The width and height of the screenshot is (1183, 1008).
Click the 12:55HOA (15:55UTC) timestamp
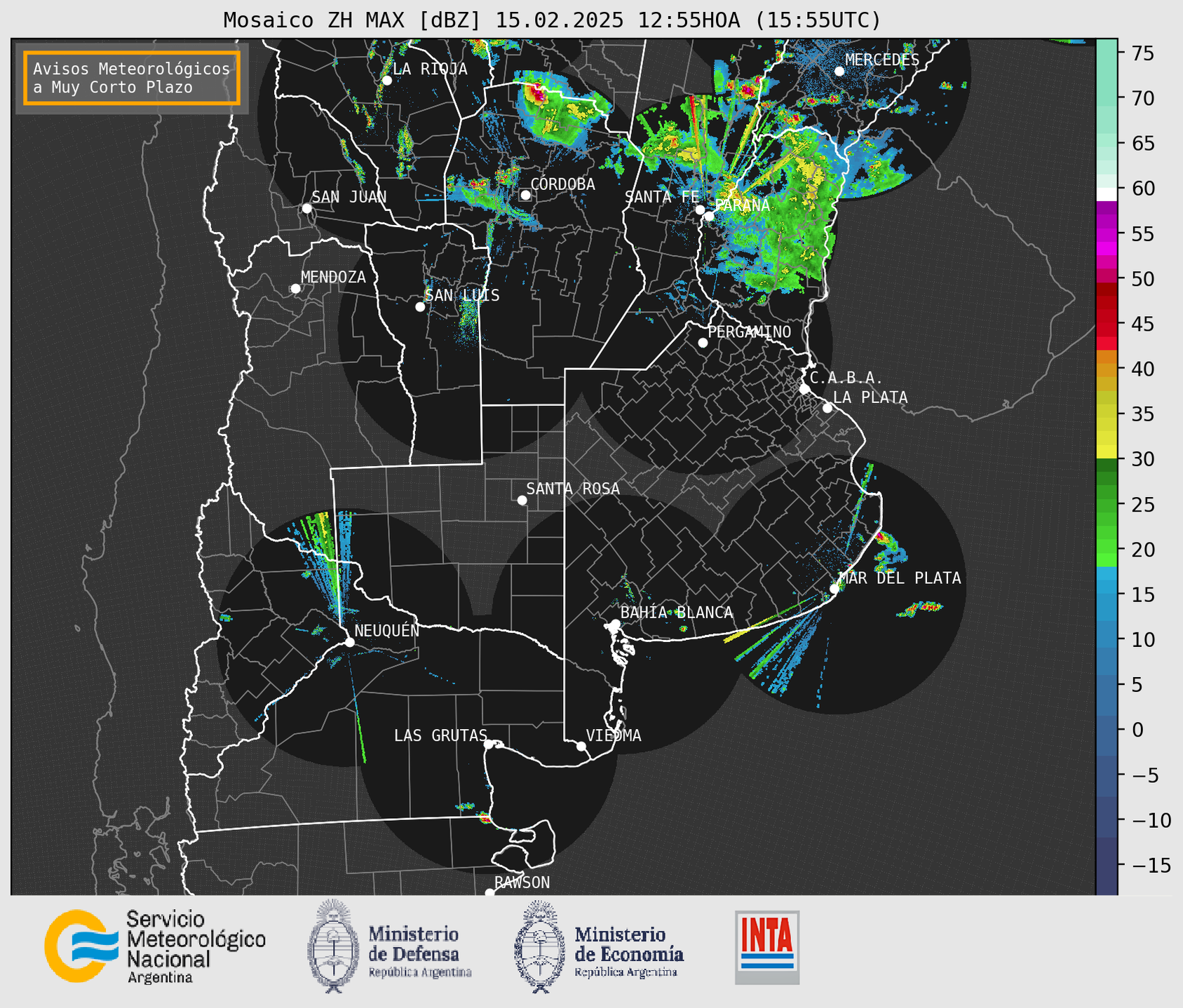point(759,20)
